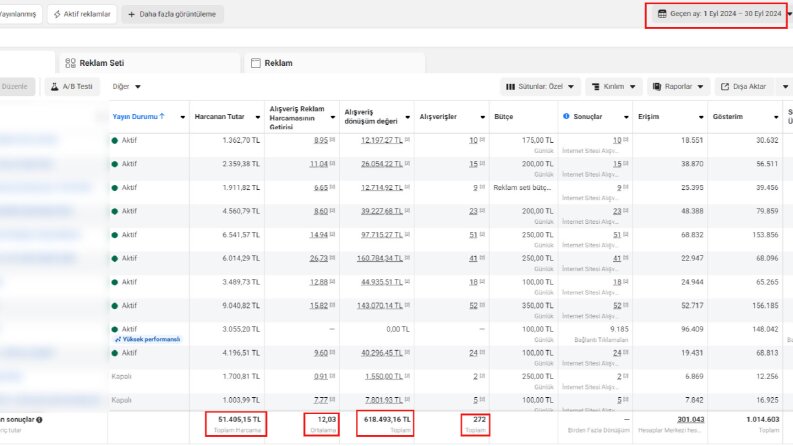Click the info icon beside sonuçlar summary label
This screenshot has height=446, width=793.
39,420
